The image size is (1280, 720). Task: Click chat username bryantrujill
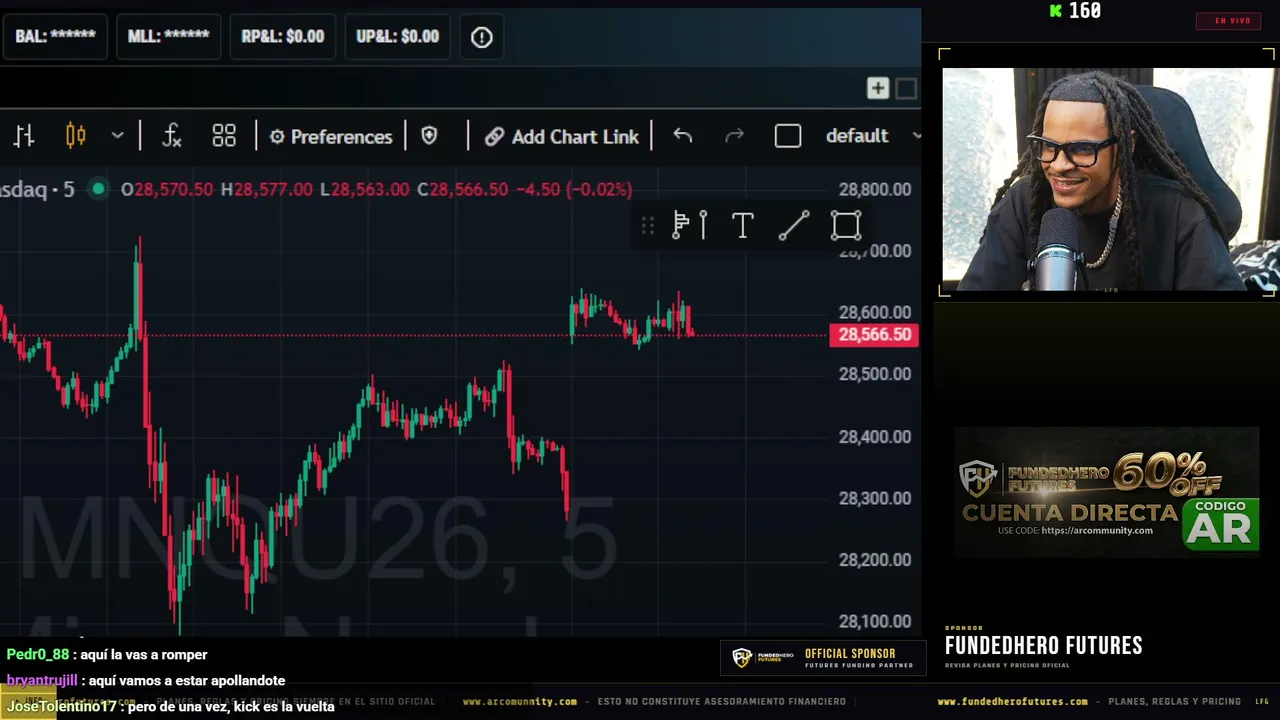coord(42,681)
